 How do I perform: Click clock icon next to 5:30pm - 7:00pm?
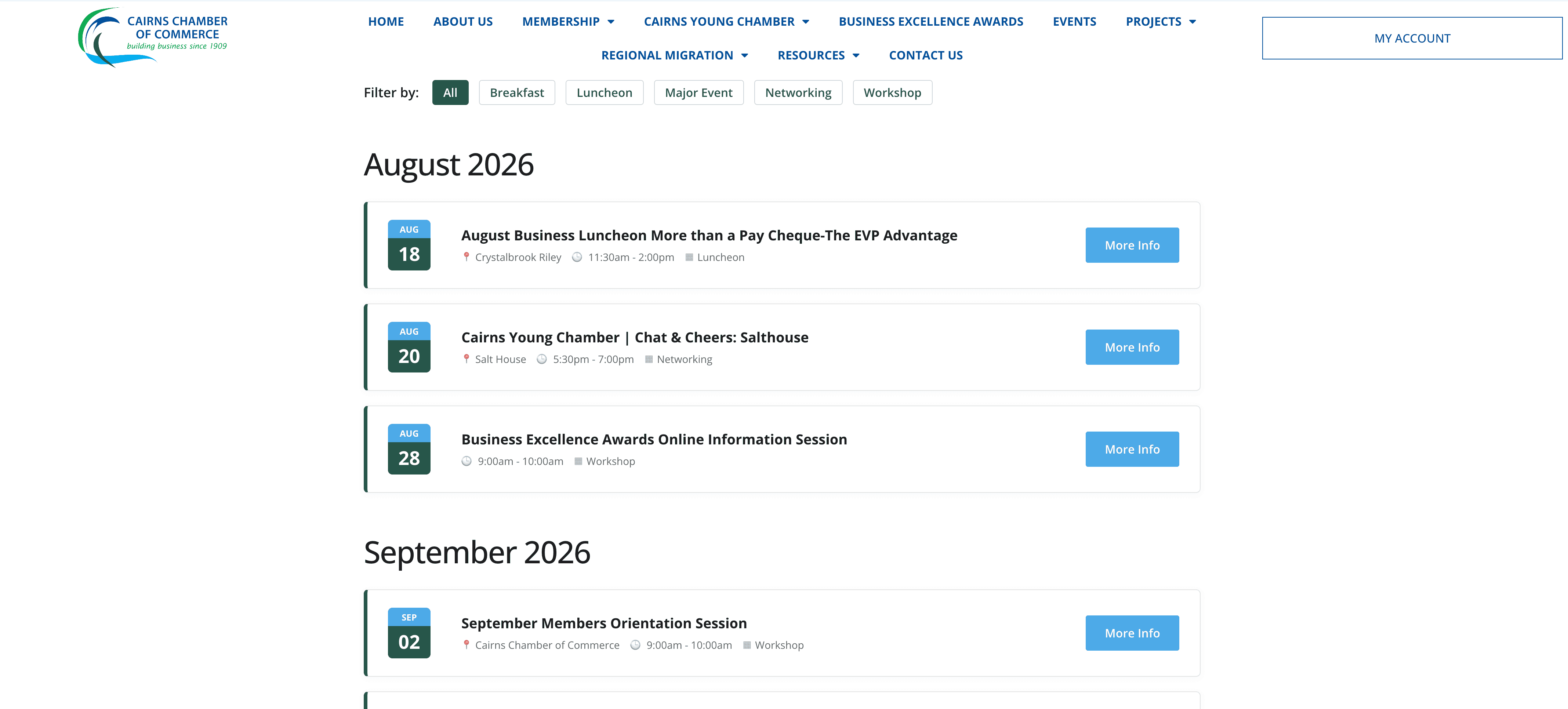(x=542, y=359)
